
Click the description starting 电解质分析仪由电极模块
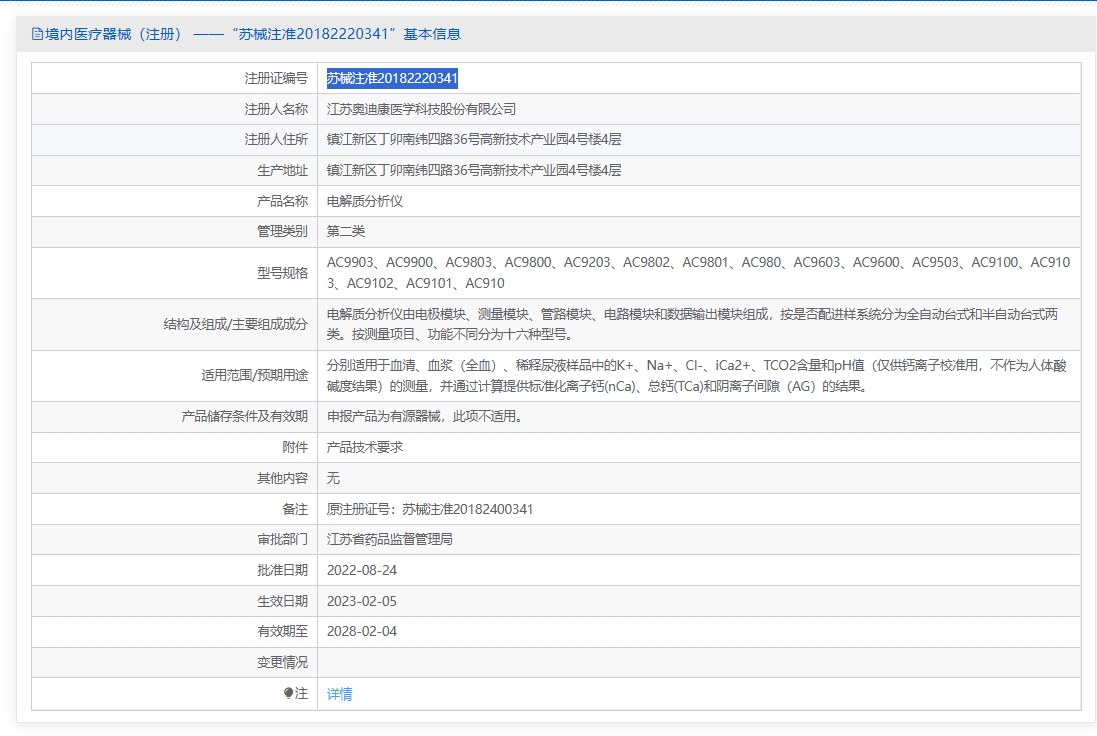692,324
